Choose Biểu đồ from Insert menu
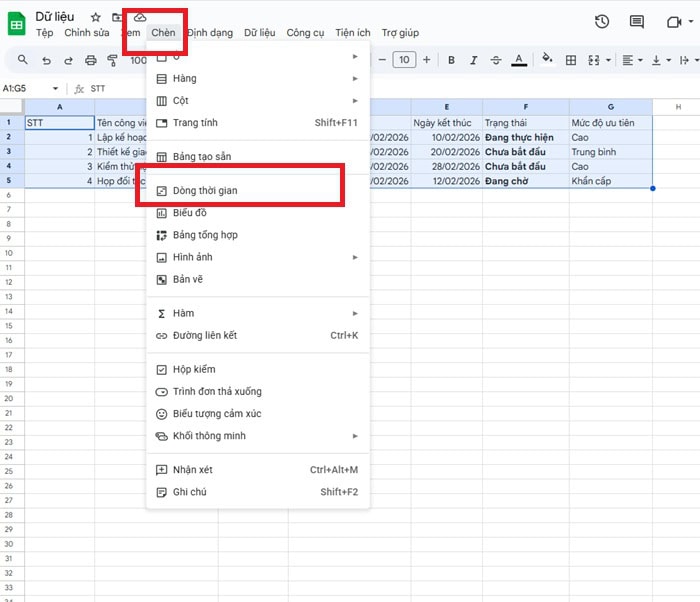This screenshot has width=700, height=602. pyautogui.click(x=190, y=213)
